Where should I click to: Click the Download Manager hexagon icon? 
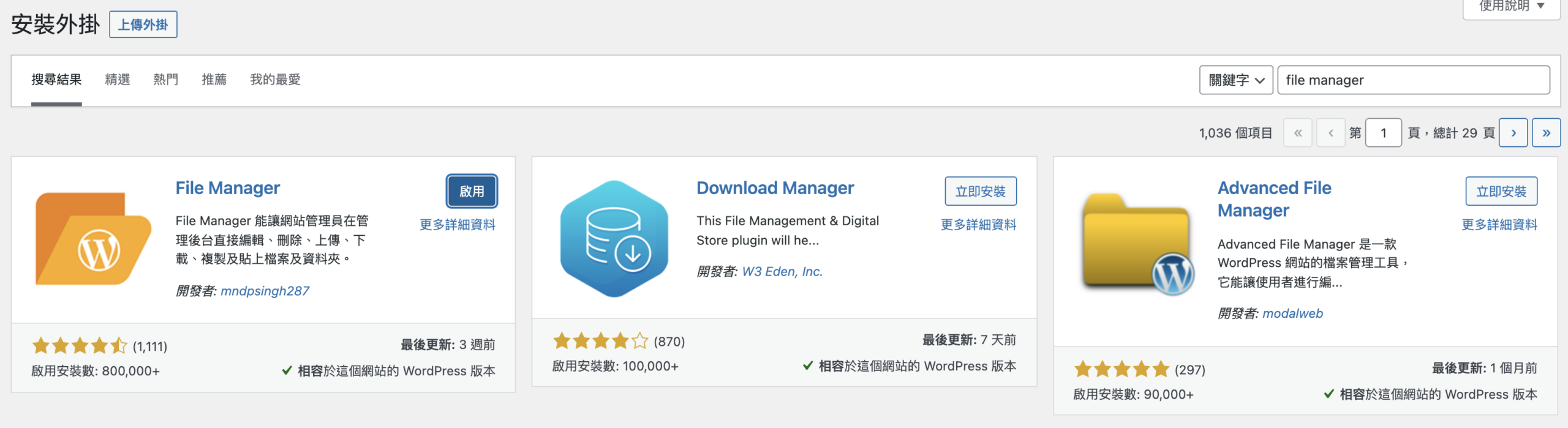click(x=614, y=239)
